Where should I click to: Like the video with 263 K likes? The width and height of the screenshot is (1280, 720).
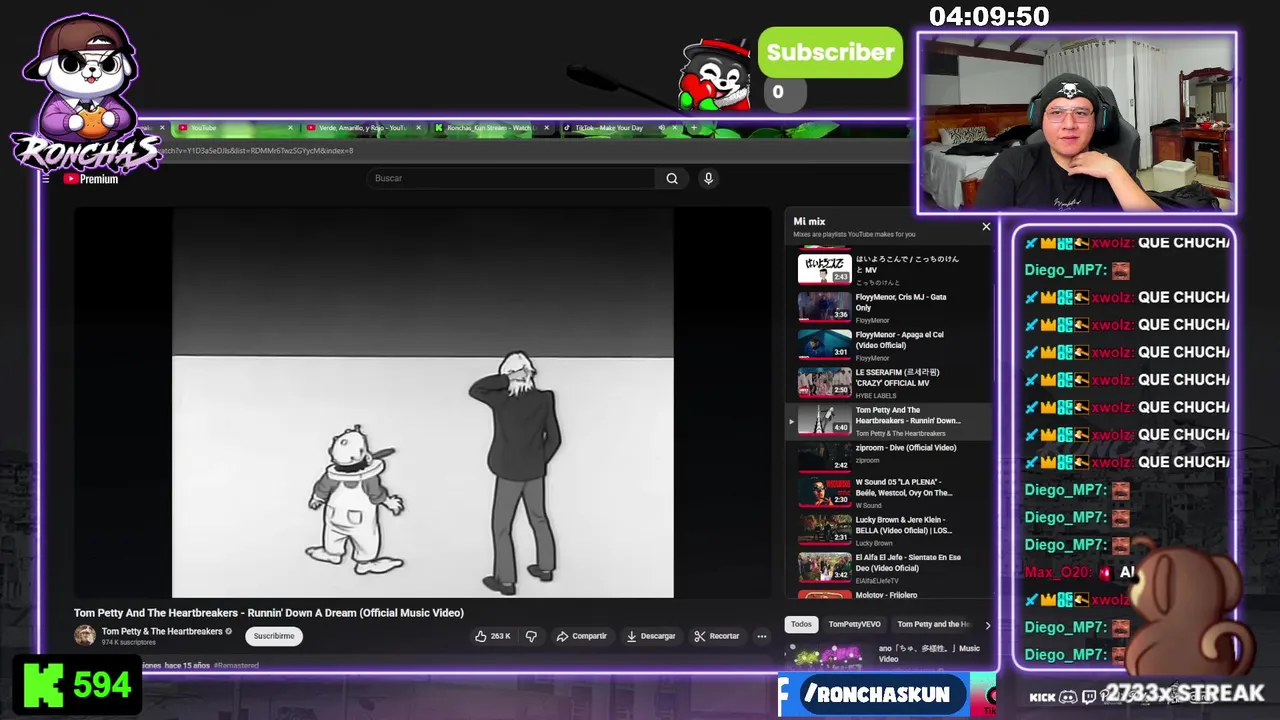(x=493, y=636)
